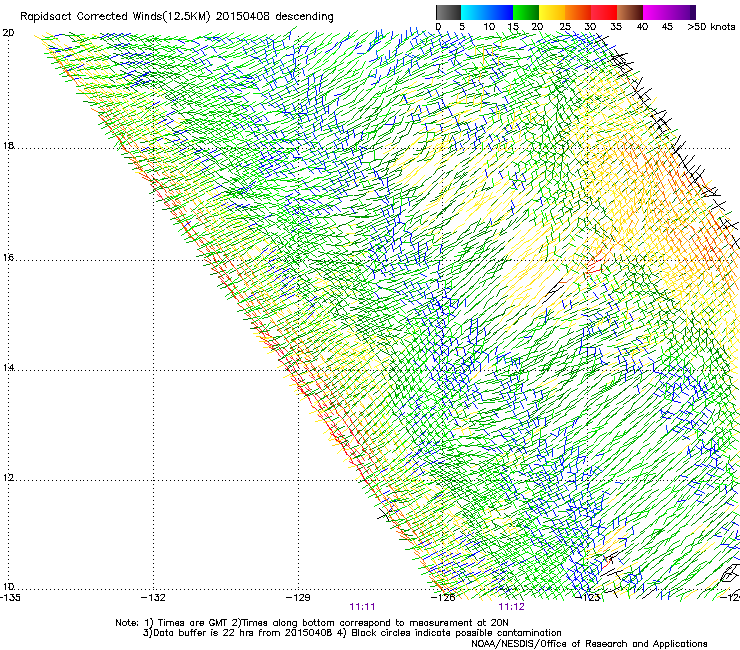Viewport: 740px width, 650px height.
Task: Click the '35' legend scale label
Action: click(x=616, y=27)
